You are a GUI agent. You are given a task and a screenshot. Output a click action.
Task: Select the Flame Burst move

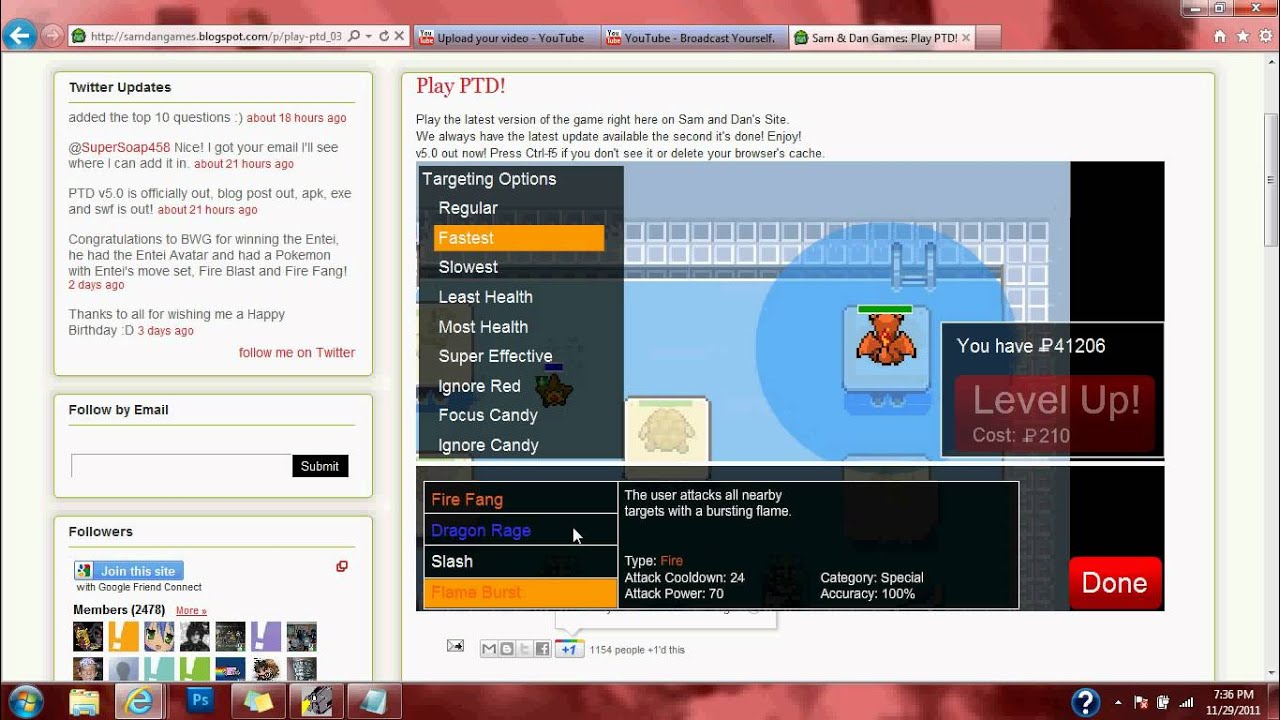521,592
